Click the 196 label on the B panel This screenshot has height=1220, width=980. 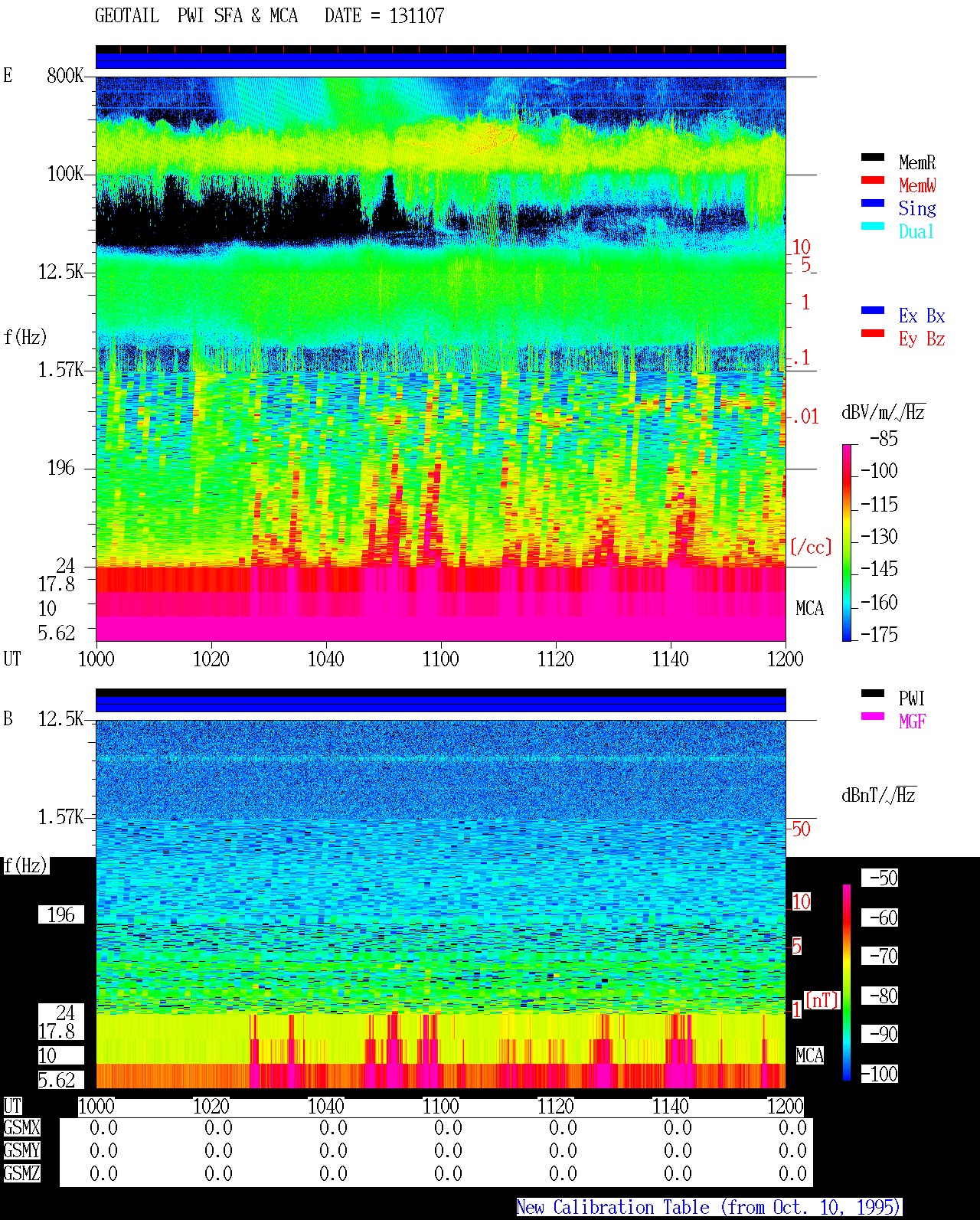click(x=61, y=915)
